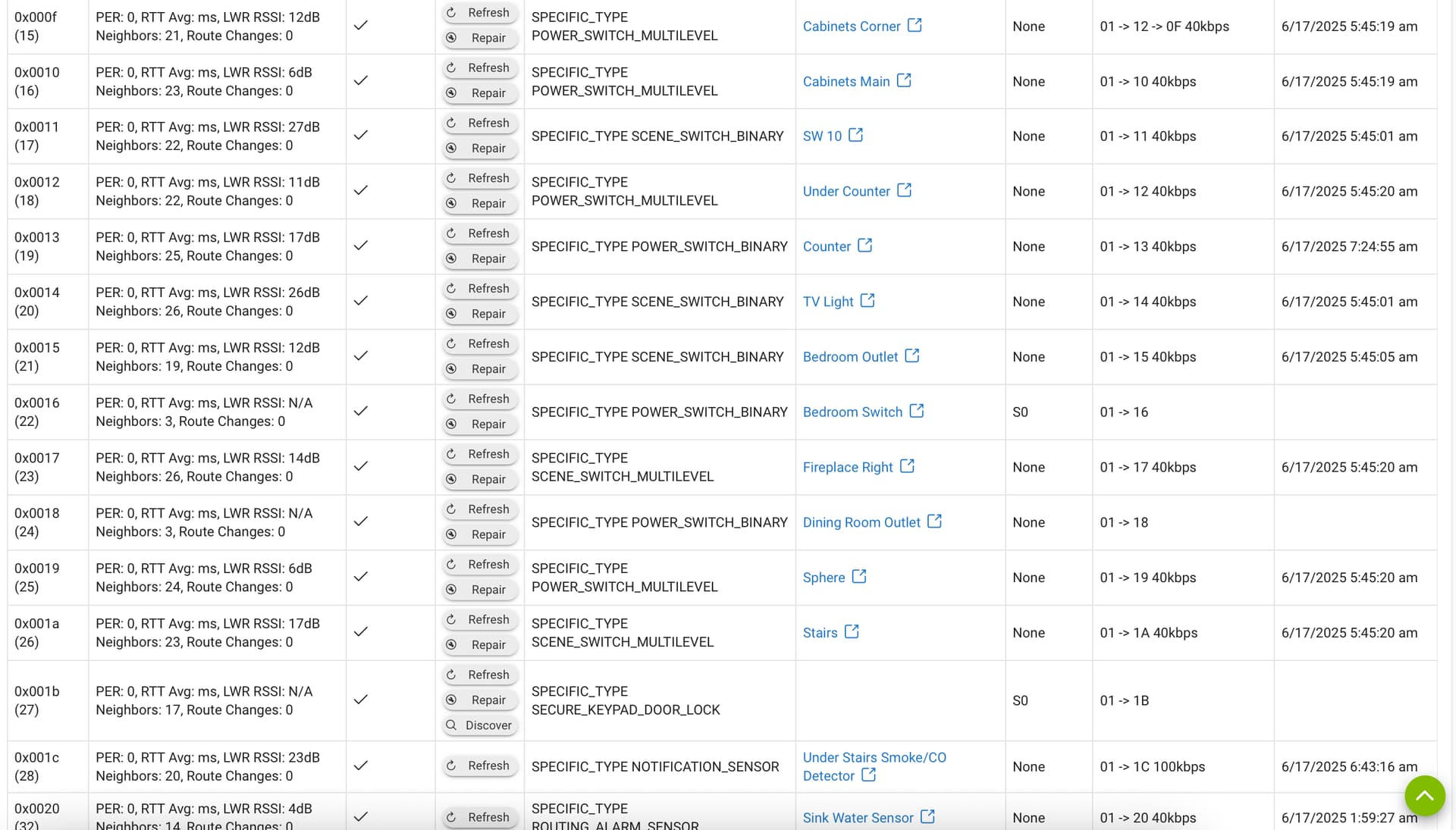The width and height of the screenshot is (1456, 830).
Task: Click checkmark status for node 0x0011
Action: [361, 136]
